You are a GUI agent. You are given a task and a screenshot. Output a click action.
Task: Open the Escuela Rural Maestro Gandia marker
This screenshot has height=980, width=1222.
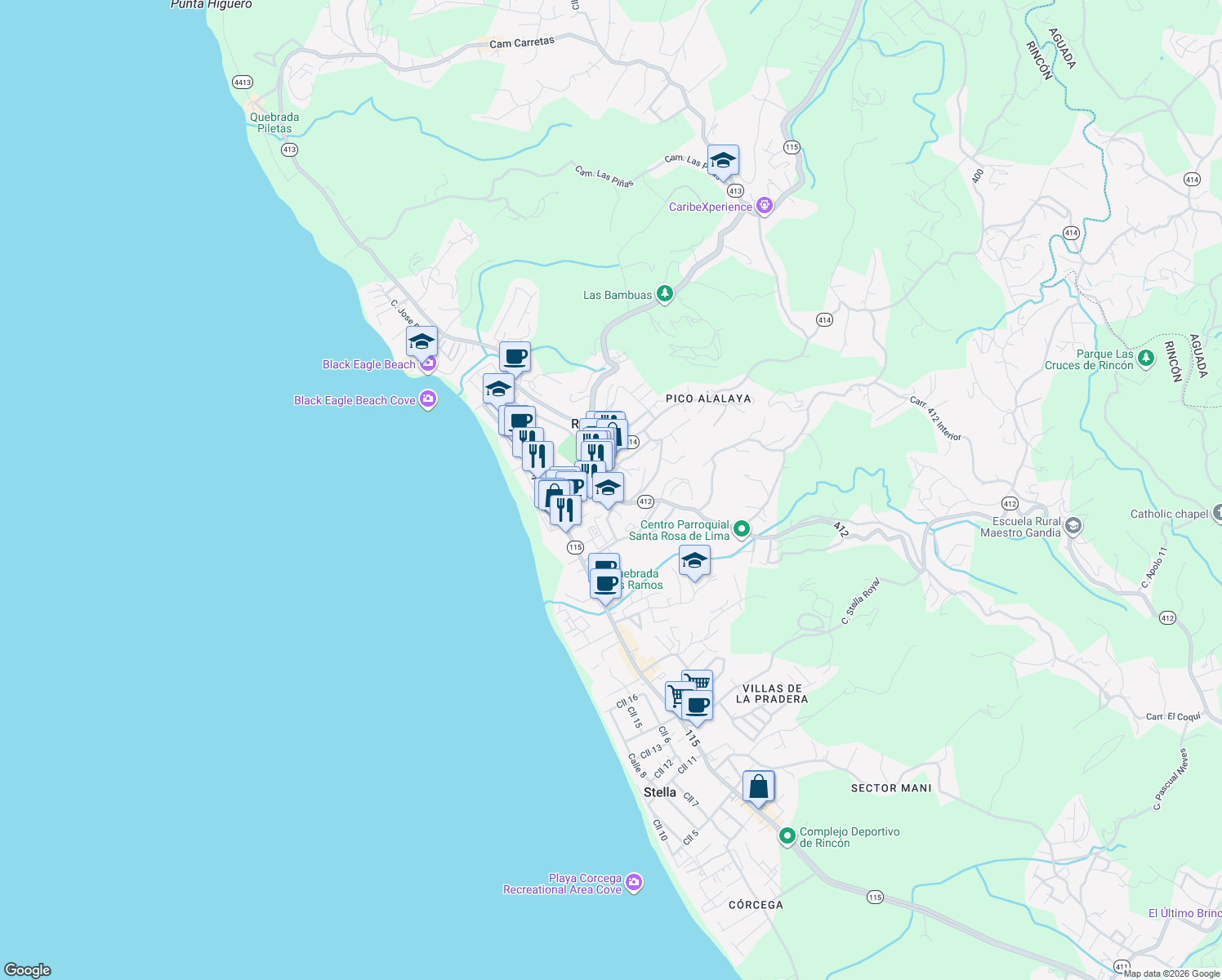coord(1073,527)
